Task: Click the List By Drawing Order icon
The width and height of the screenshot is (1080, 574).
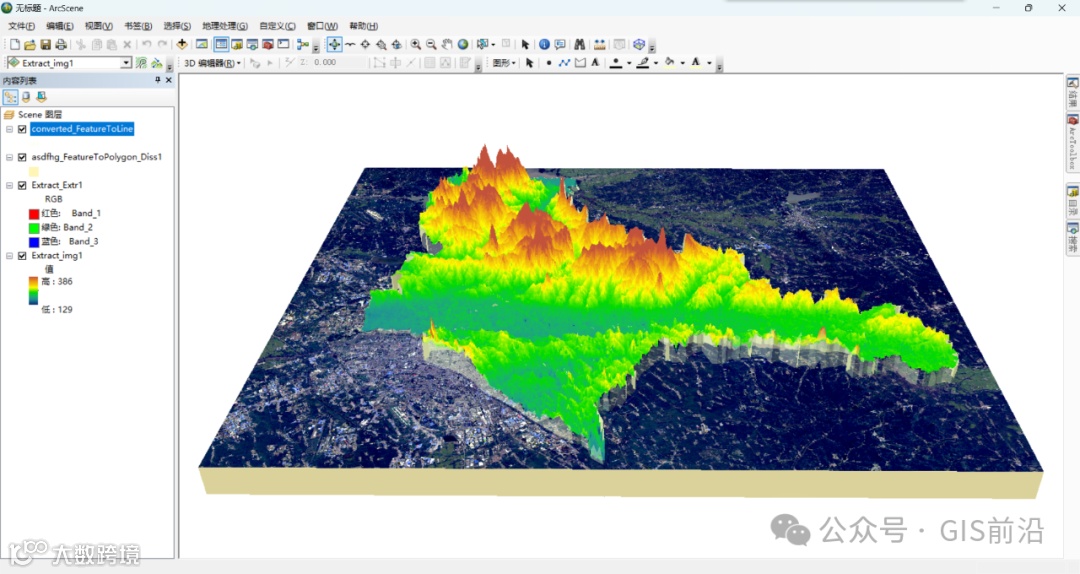Action: coord(10,97)
